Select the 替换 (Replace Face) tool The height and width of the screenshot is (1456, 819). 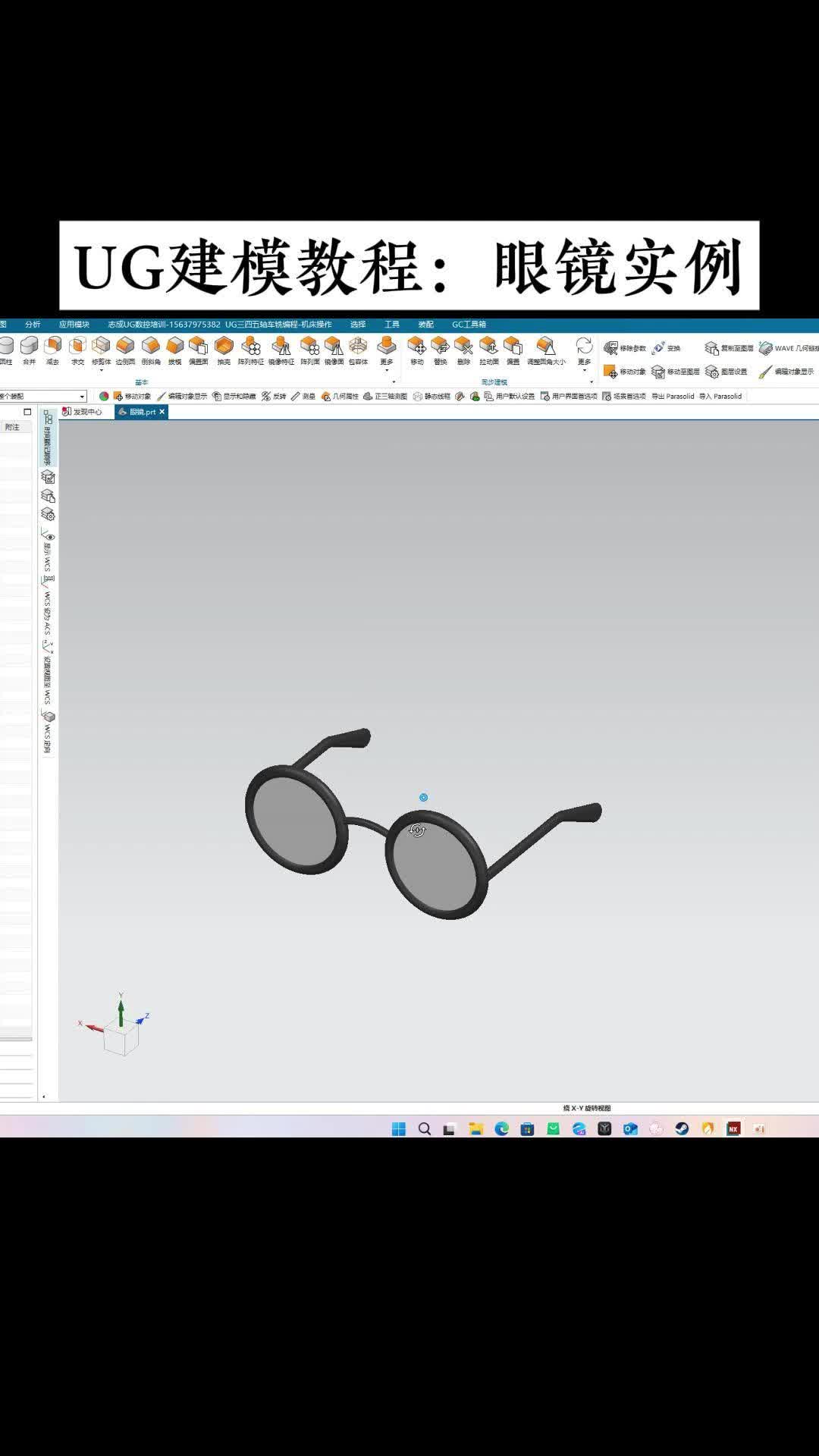point(440,351)
